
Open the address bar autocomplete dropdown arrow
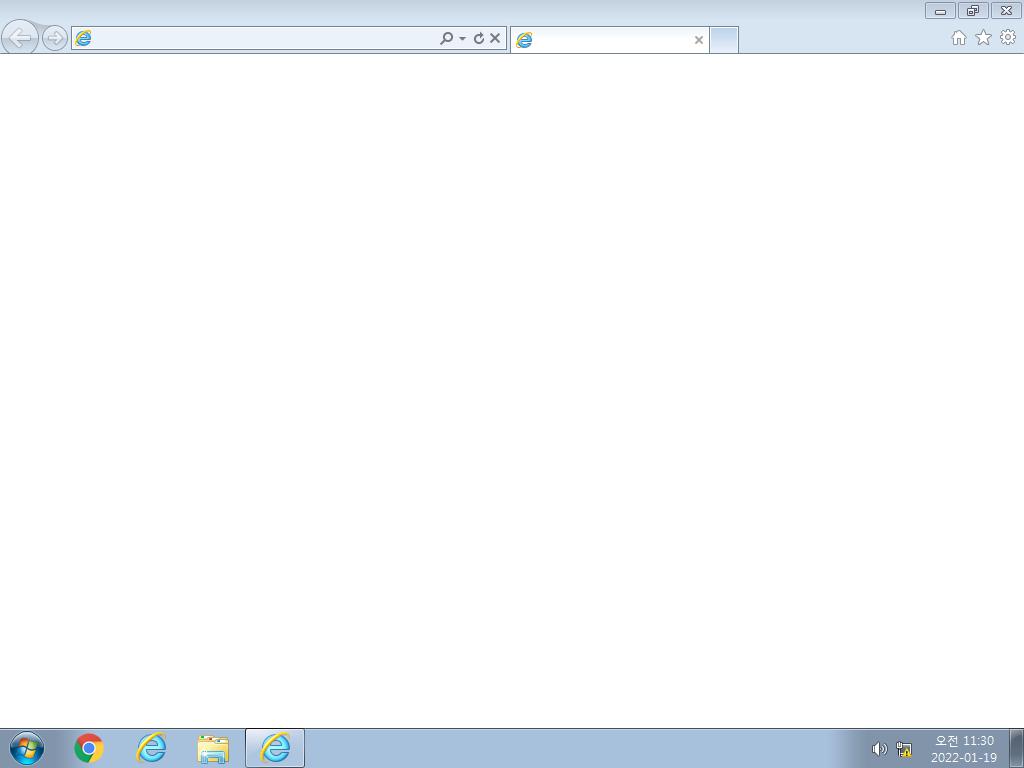point(462,39)
